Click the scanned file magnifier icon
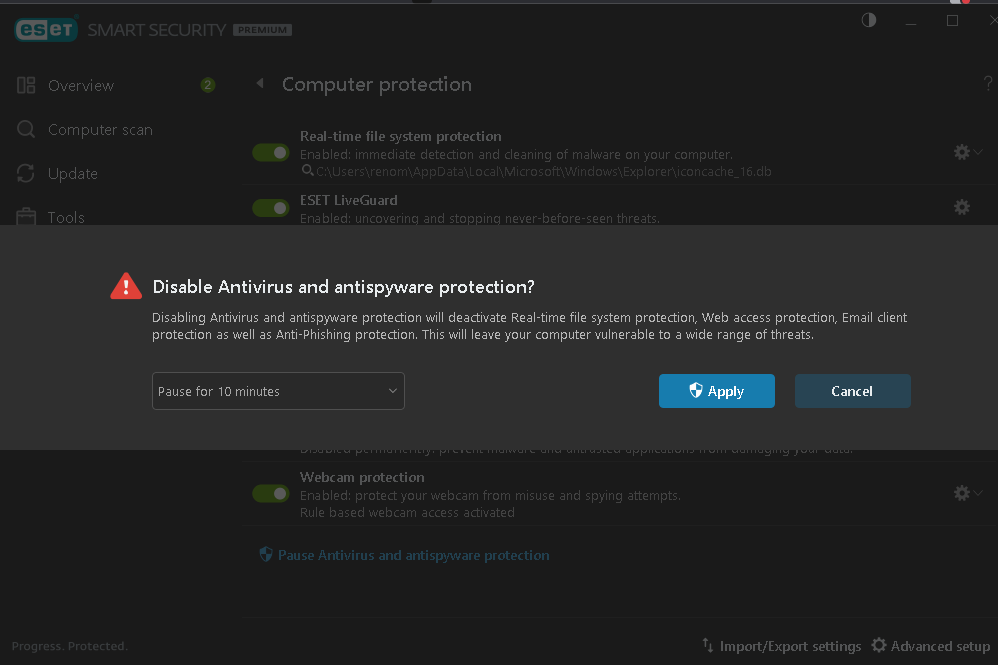Screen dimensions: 998x665 307,171
